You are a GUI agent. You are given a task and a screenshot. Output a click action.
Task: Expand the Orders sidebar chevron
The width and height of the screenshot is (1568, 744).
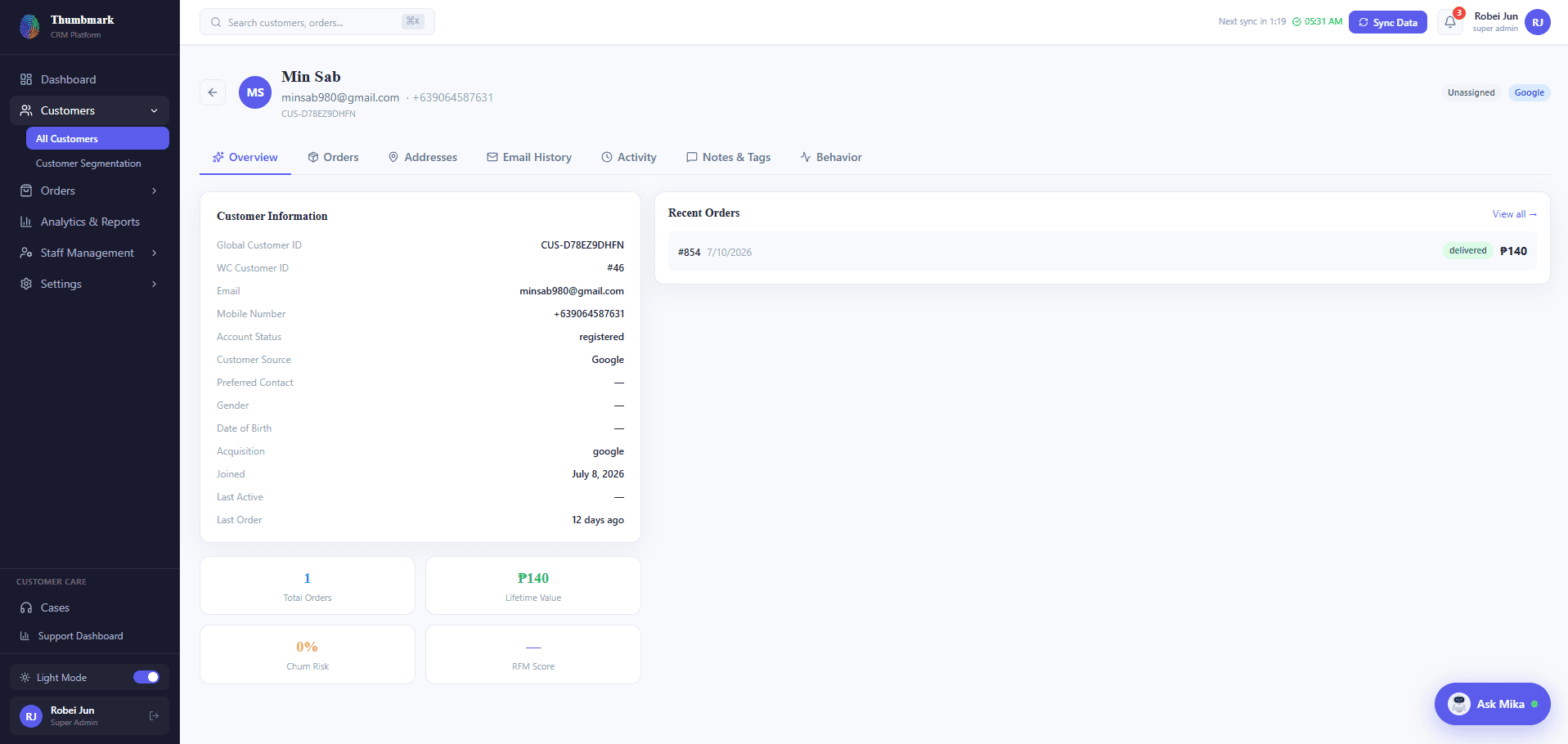point(154,190)
